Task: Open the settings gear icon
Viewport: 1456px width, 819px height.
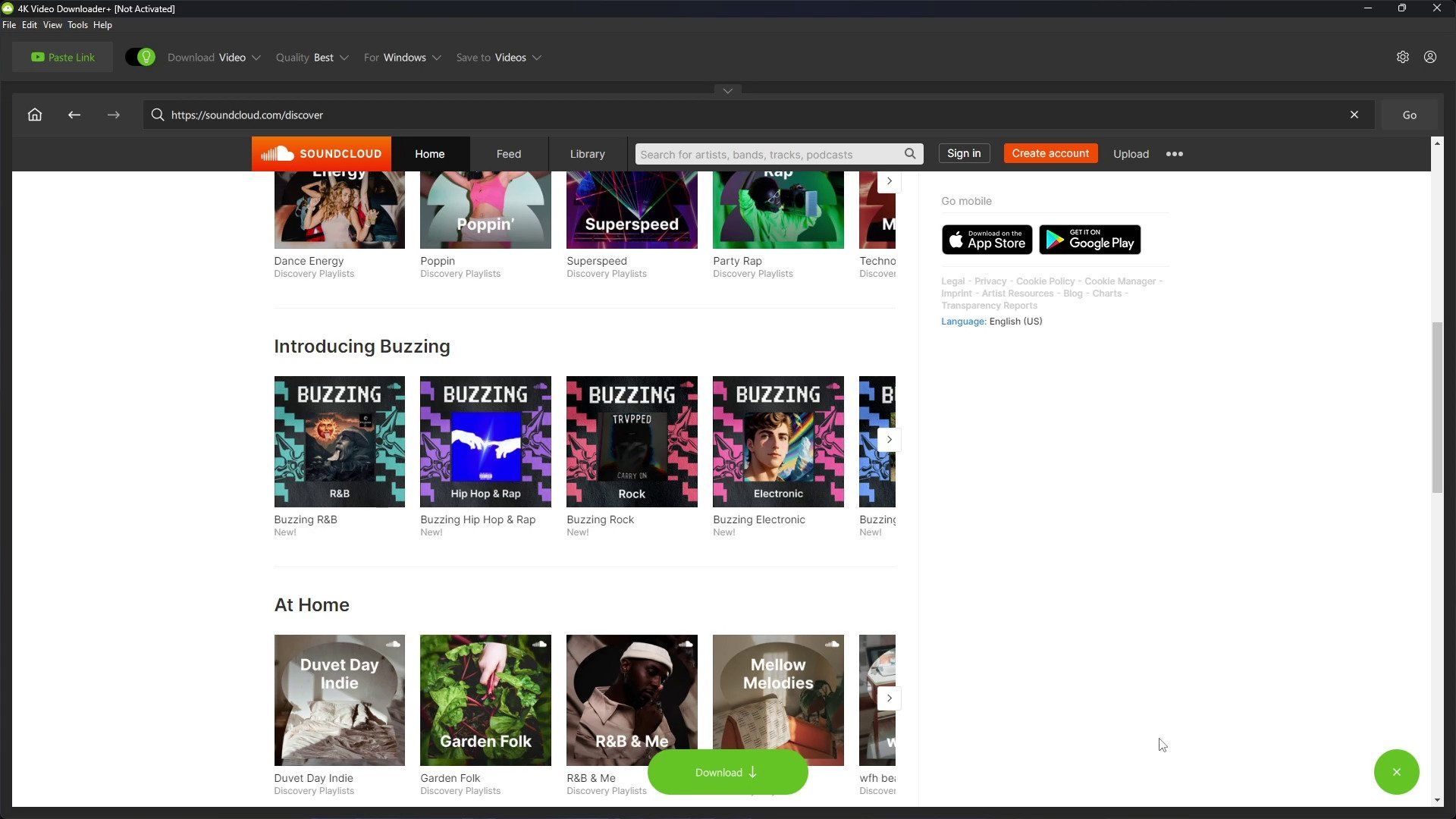Action: point(1403,57)
